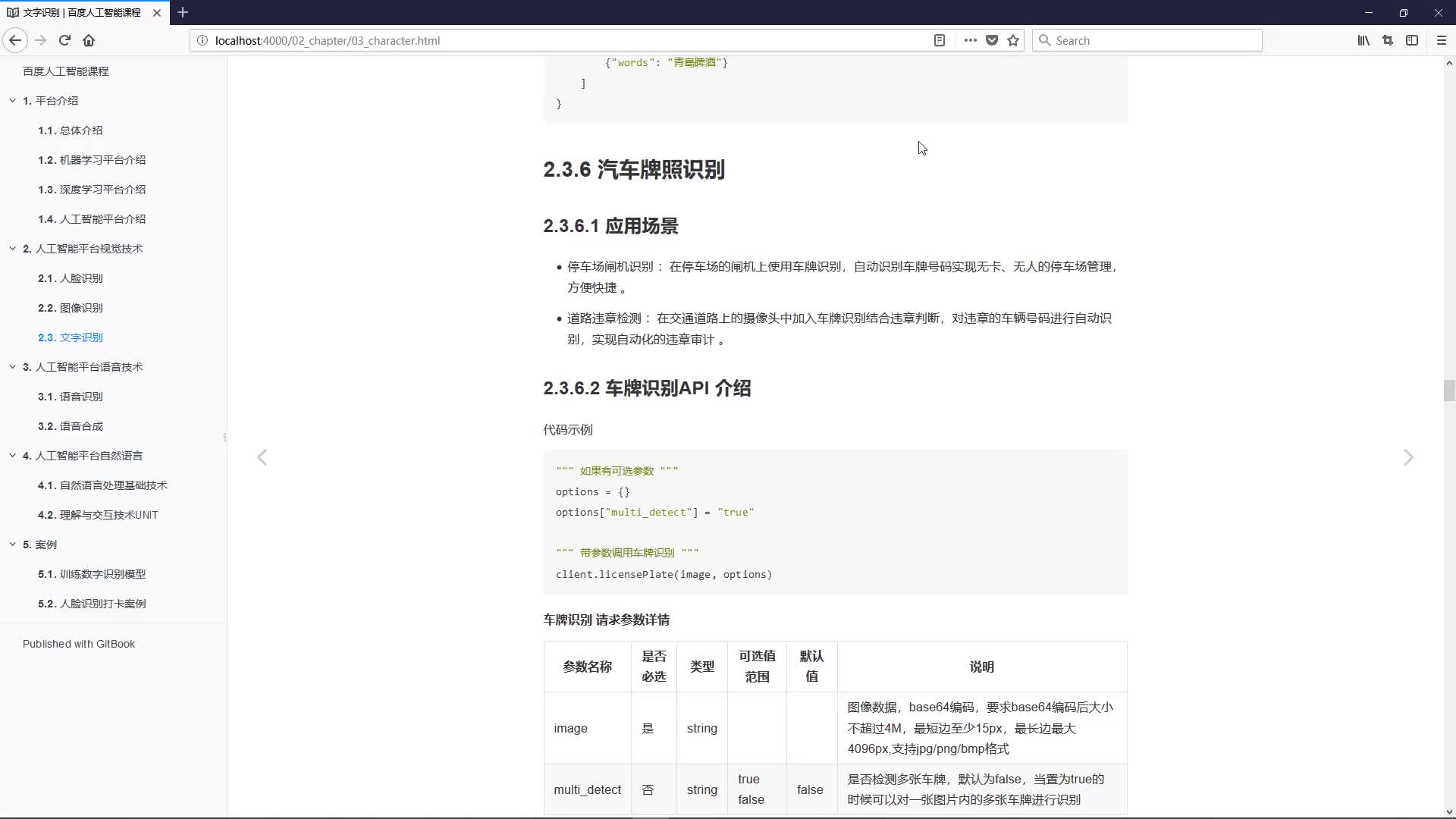Image resolution: width=1456 pixels, height=819 pixels.
Task: Bookmark this page with the star icon
Action: tap(1013, 40)
